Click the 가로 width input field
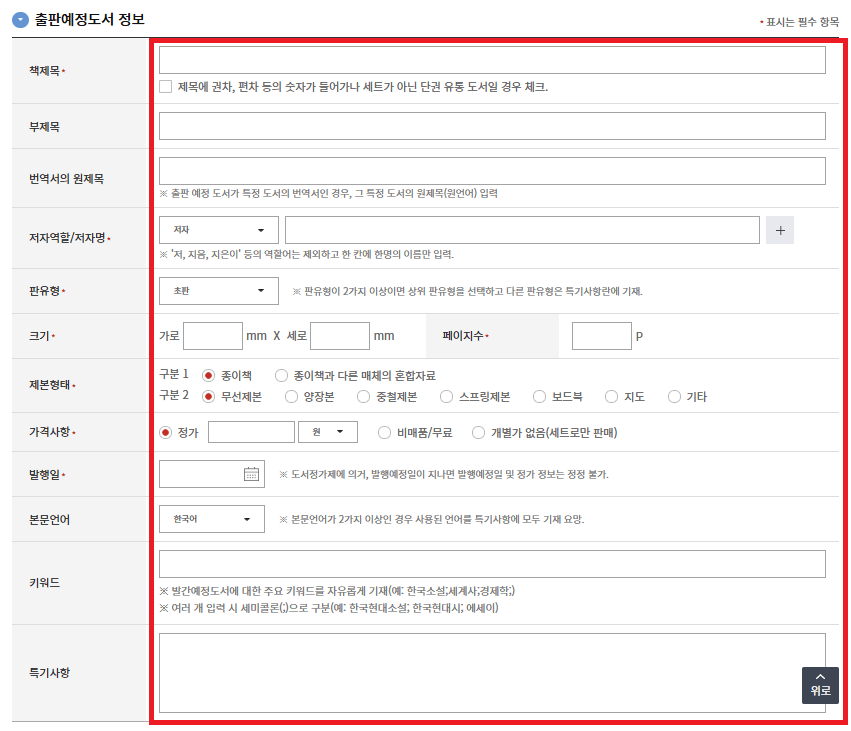851x731 pixels. coord(213,336)
